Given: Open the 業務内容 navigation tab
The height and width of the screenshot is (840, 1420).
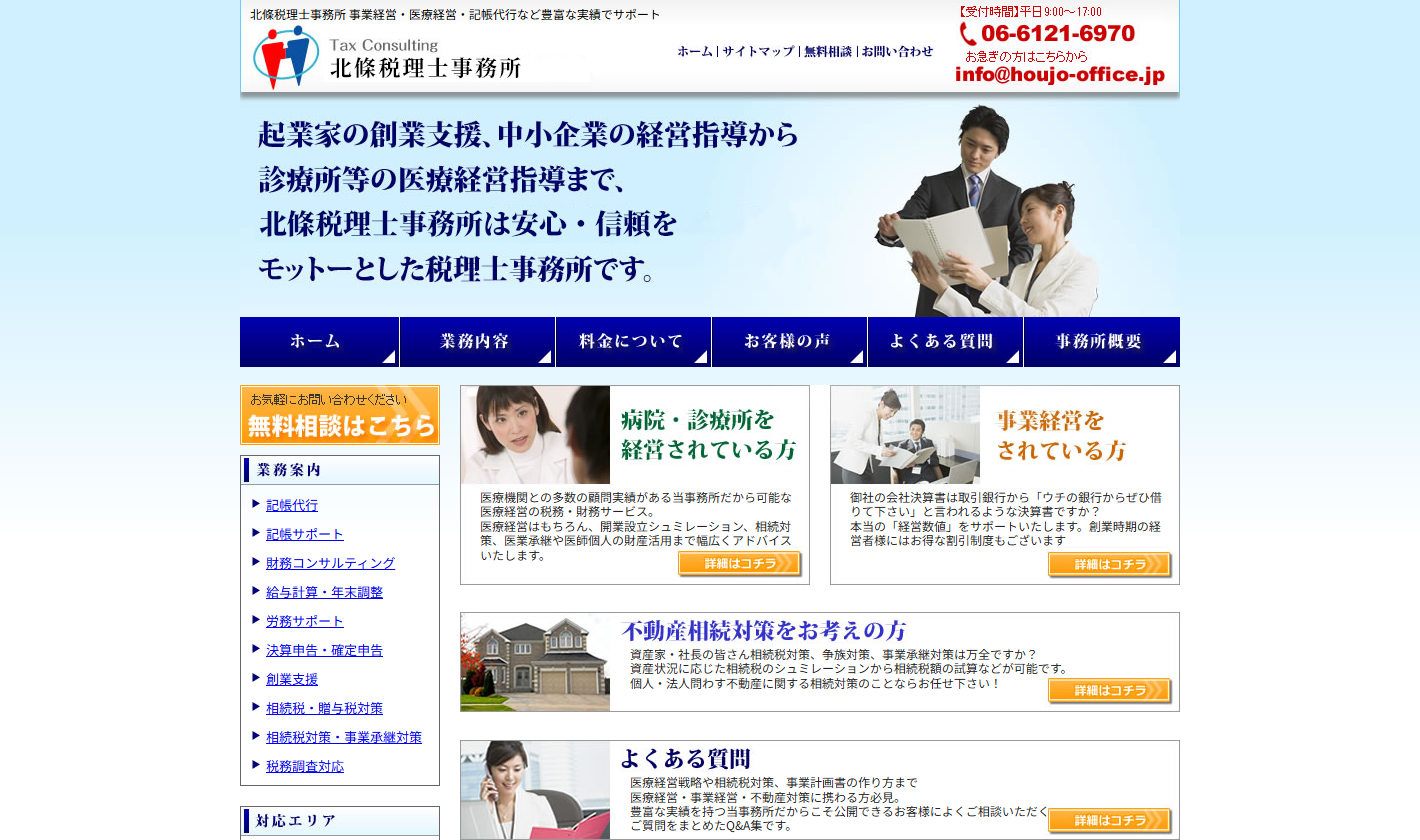Looking at the screenshot, I should [476, 342].
